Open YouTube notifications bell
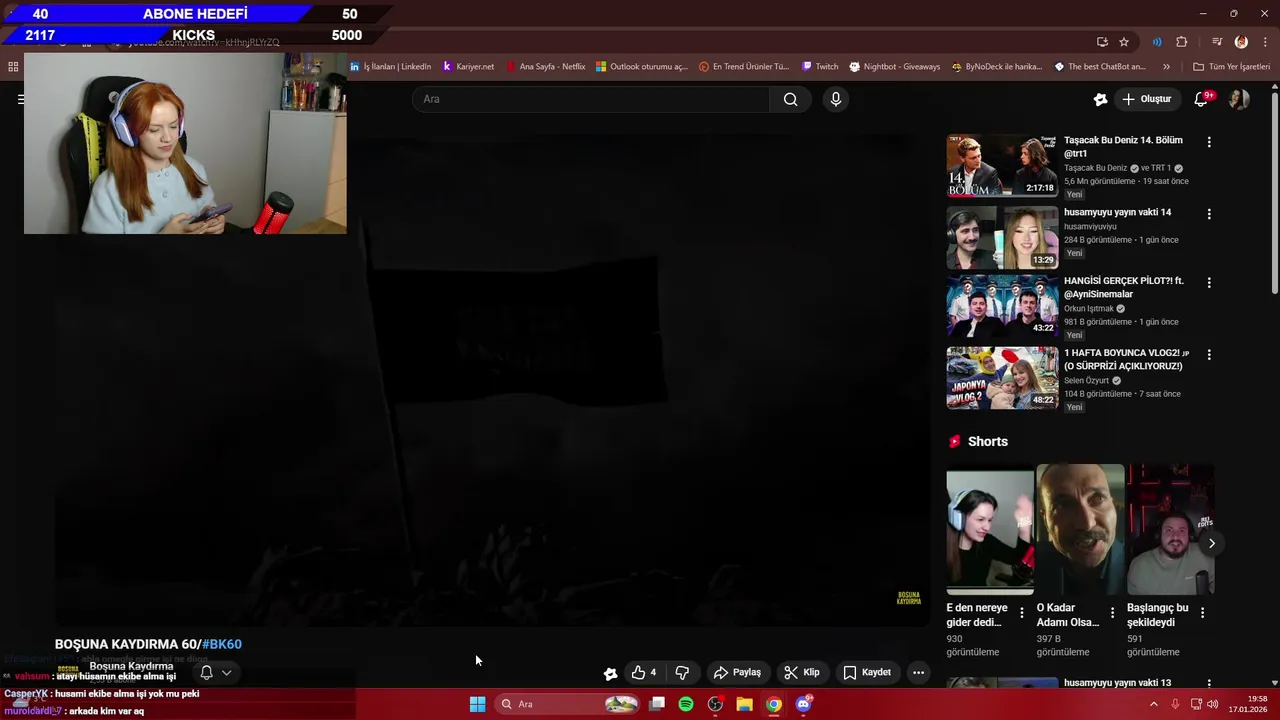This screenshot has width=1280, height=720. coord(1203,99)
